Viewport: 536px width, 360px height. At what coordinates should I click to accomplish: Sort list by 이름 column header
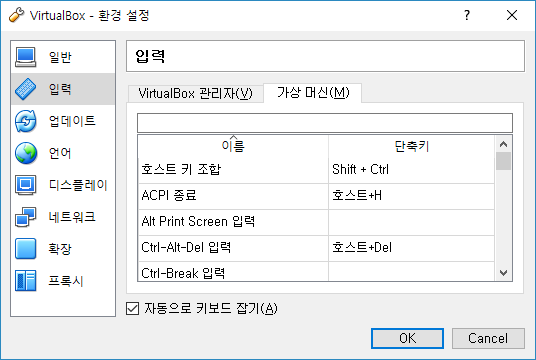tap(233, 146)
